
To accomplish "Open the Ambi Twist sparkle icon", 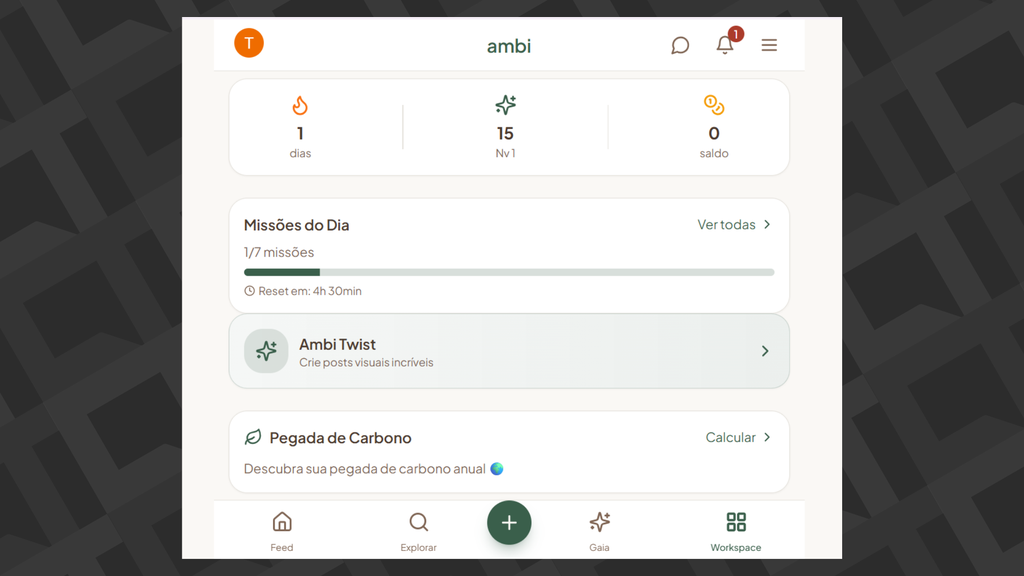I will pyautogui.click(x=265, y=351).
